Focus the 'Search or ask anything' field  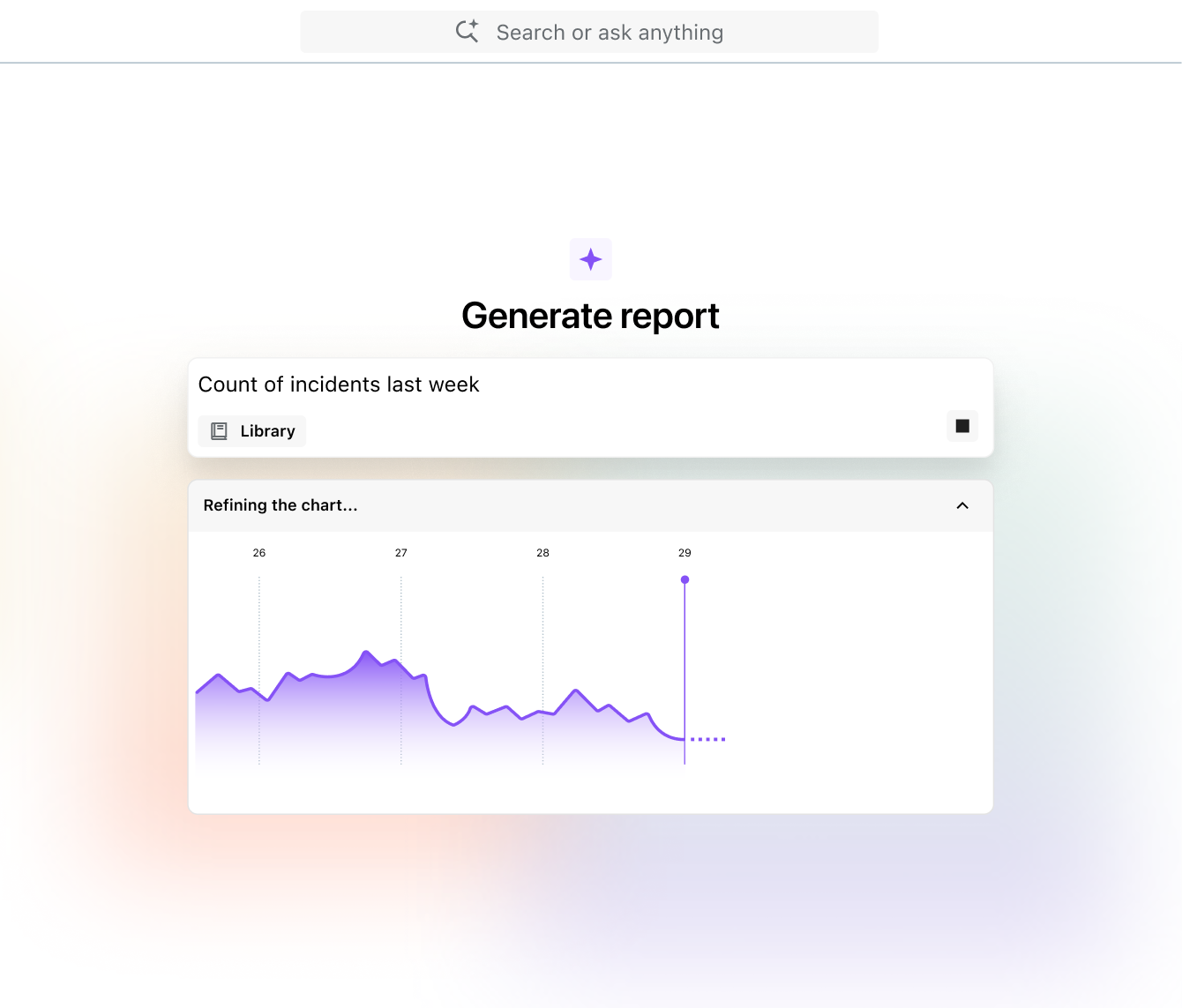click(609, 33)
